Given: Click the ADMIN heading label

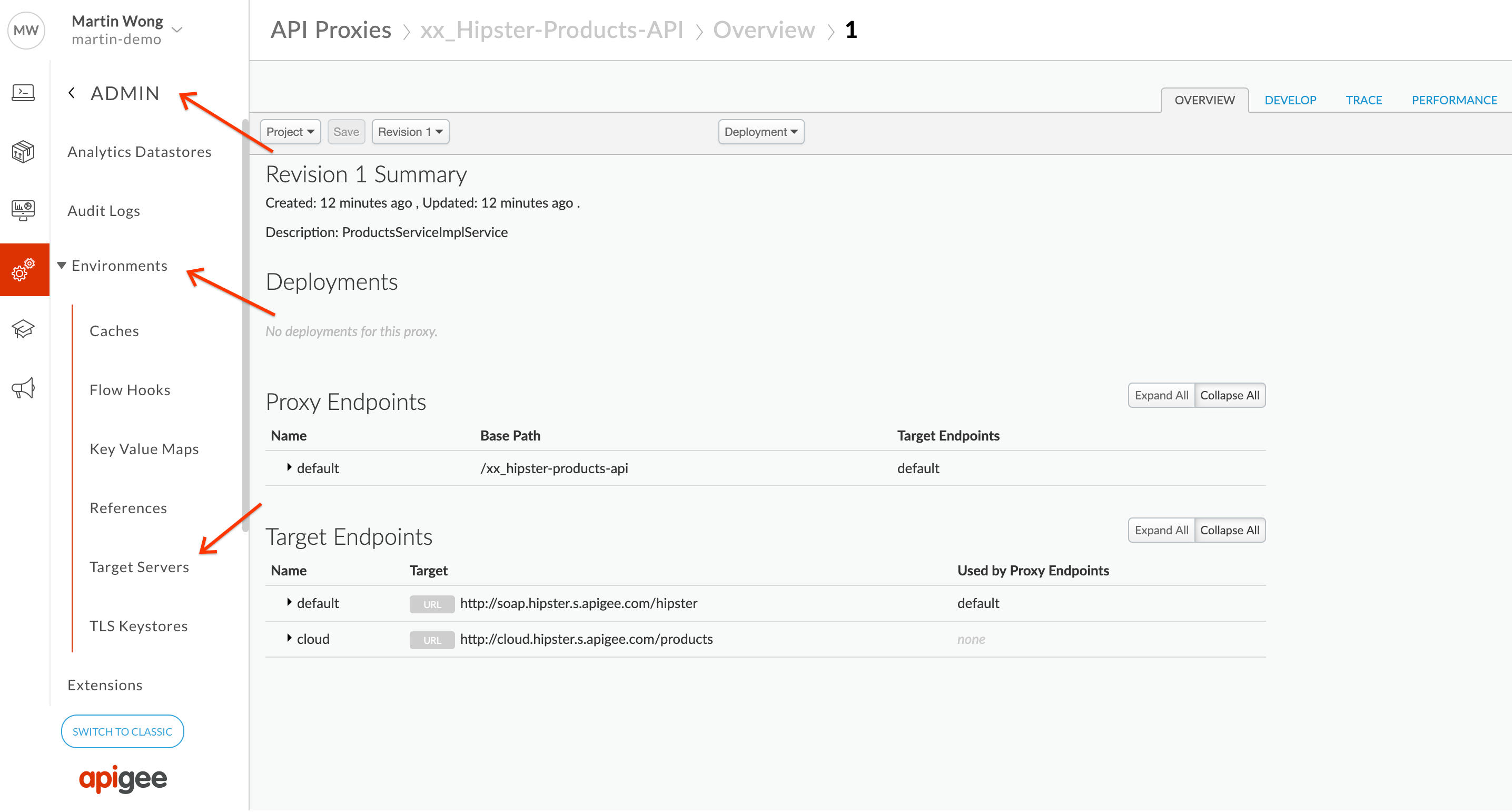Looking at the screenshot, I should click(125, 93).
